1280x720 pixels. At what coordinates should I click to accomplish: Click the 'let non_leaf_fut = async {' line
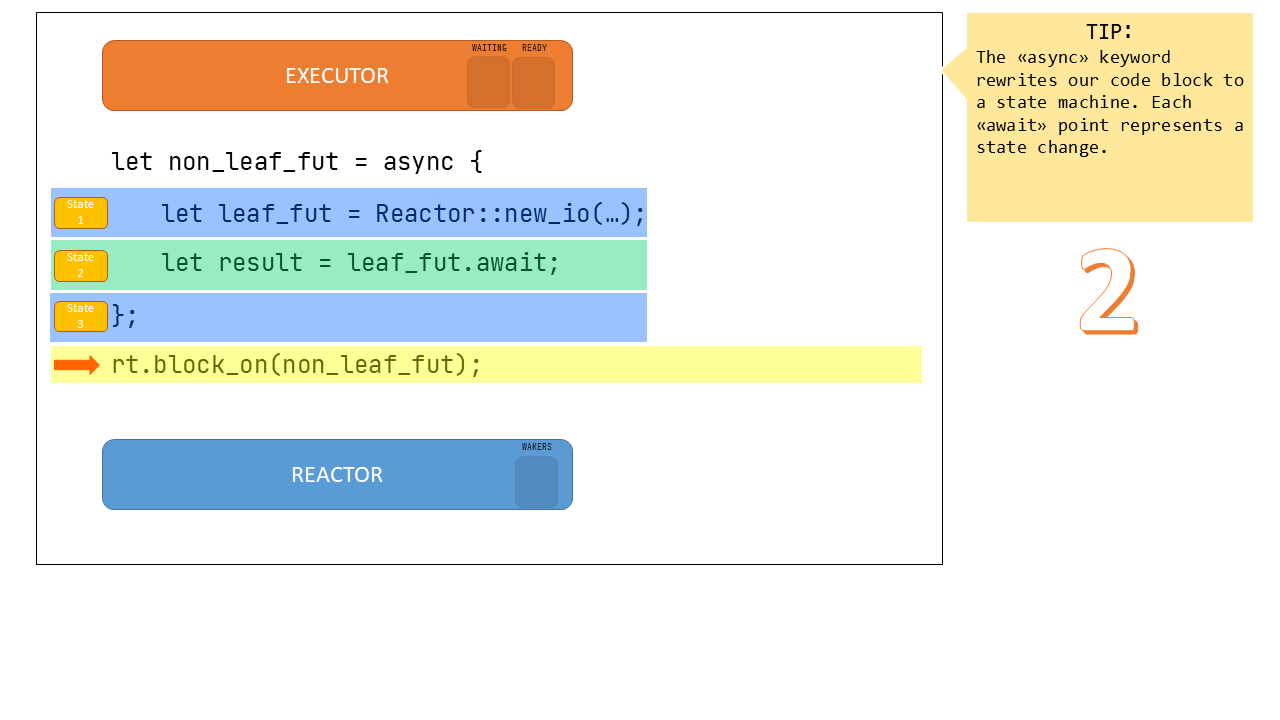296,162
